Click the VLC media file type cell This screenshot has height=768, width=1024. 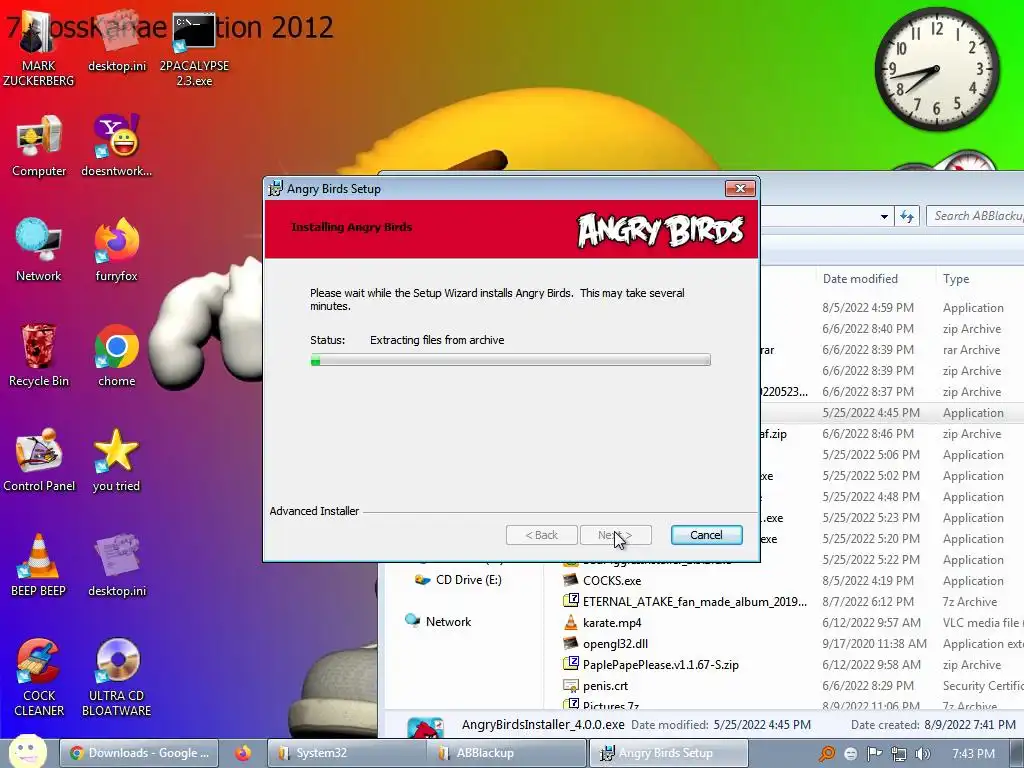982,623
